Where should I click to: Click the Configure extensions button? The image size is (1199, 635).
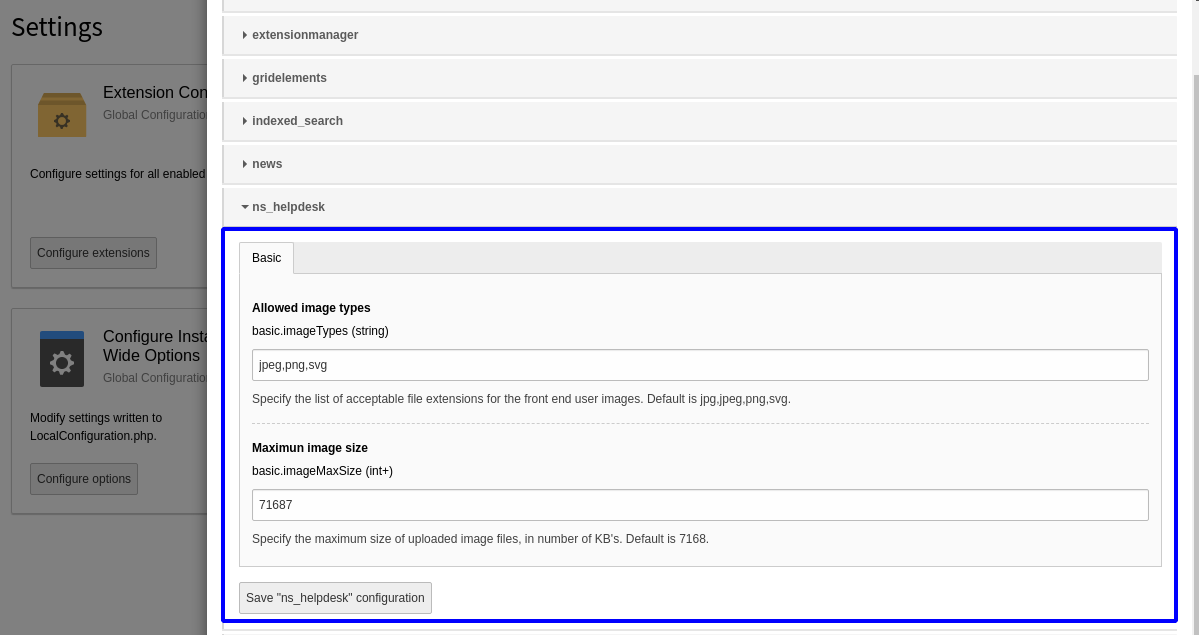93,253
